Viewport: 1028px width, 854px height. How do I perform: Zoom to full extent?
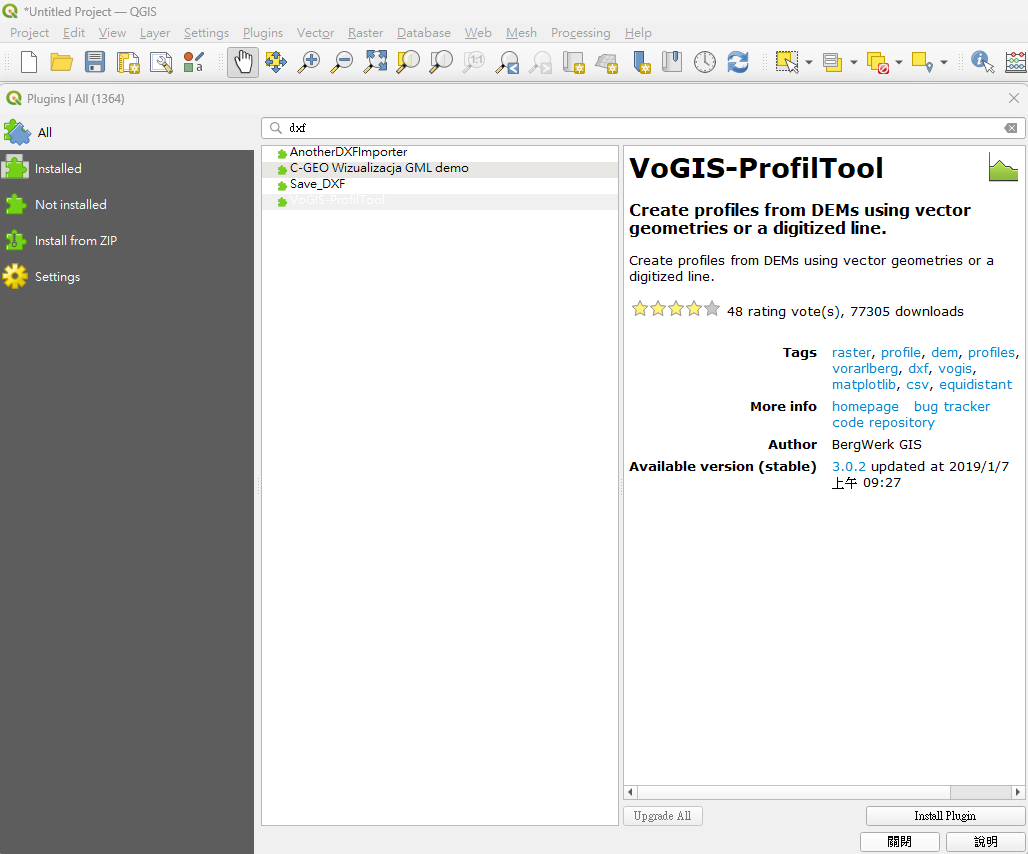[x=376, y=62]
